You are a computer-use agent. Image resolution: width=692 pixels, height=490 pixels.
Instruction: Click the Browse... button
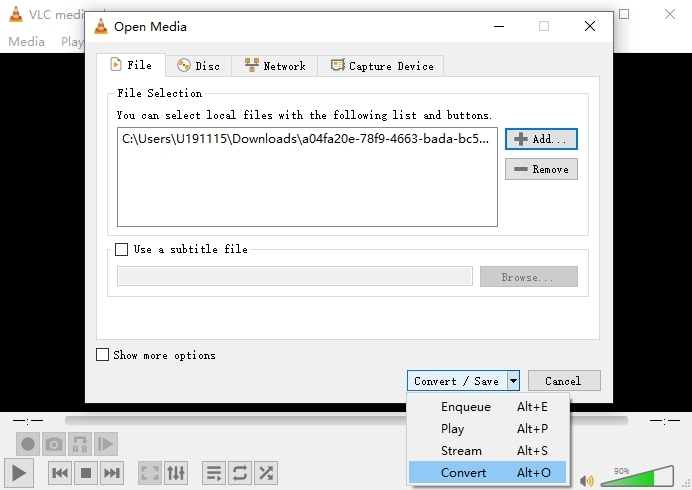click(529, 276)
